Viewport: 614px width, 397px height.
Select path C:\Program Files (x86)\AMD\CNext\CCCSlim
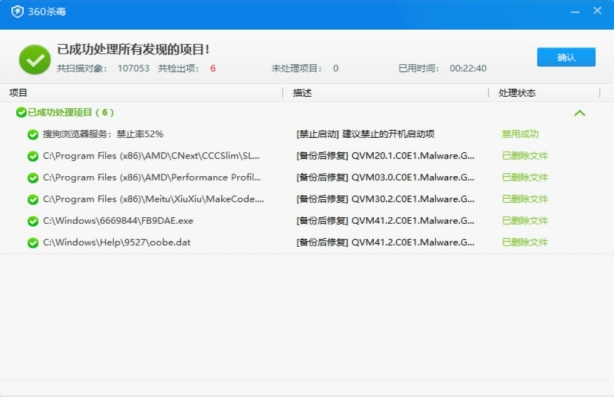(151, 156)
